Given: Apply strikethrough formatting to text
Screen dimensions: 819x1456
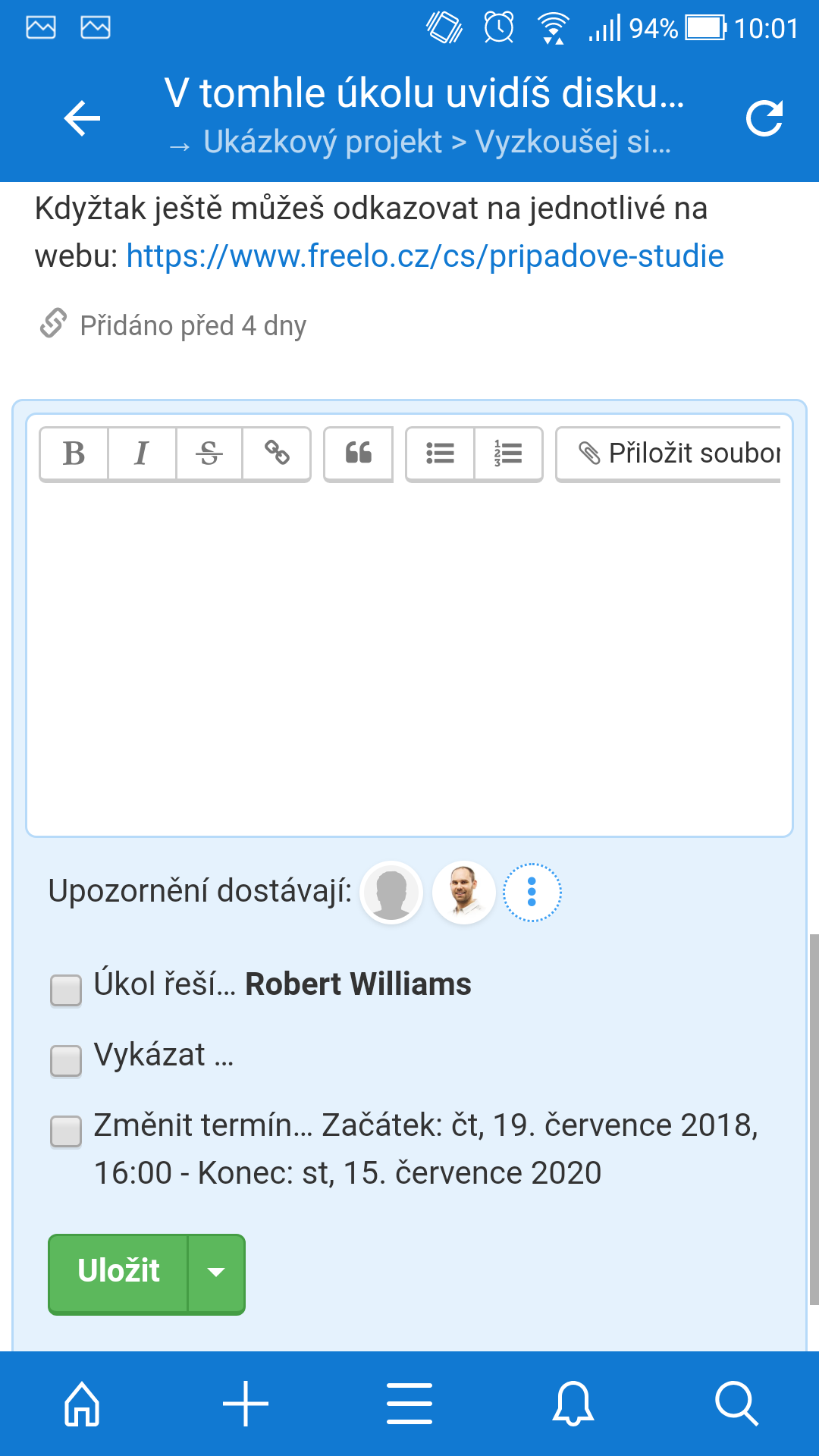Looking at the screenshot, I should click(x=209, y=453).
